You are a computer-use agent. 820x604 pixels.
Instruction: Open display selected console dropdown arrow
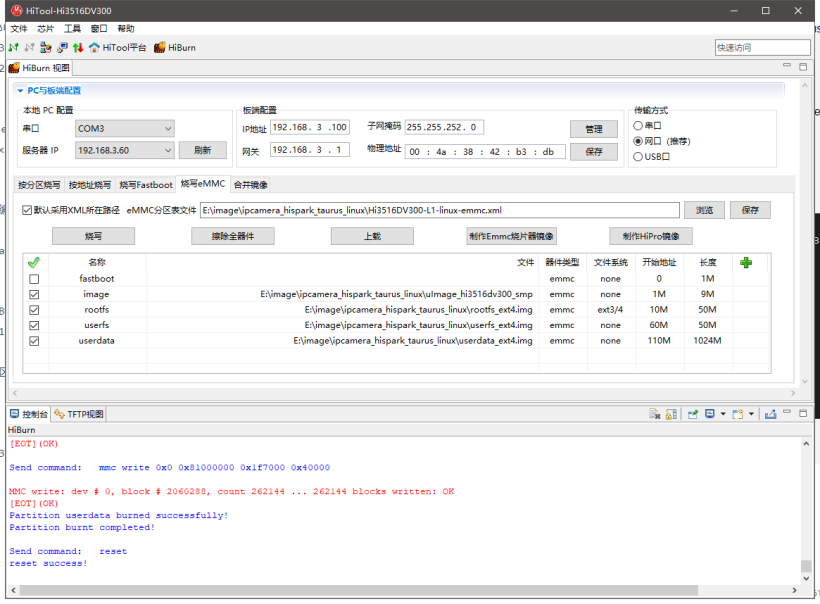click(x=723, y=414)
